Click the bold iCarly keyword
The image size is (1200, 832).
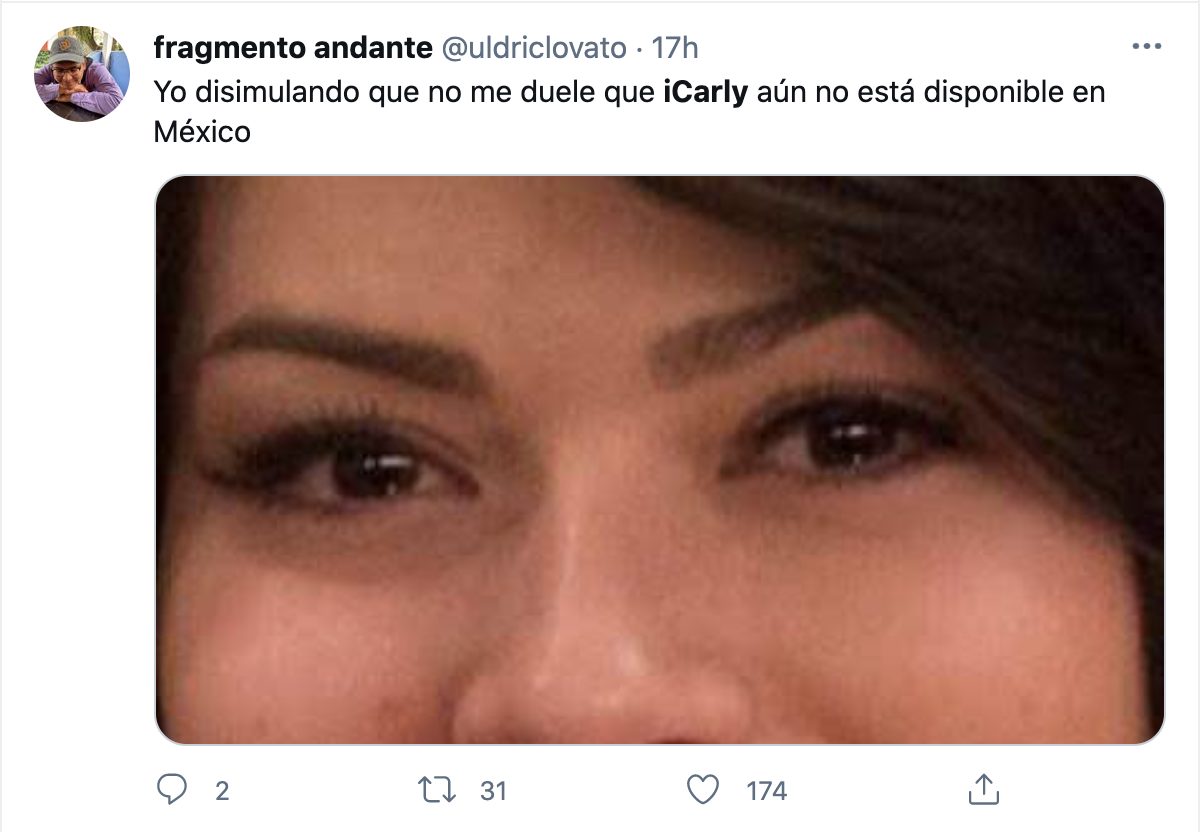pyautogui.click(x=705, y=93)
